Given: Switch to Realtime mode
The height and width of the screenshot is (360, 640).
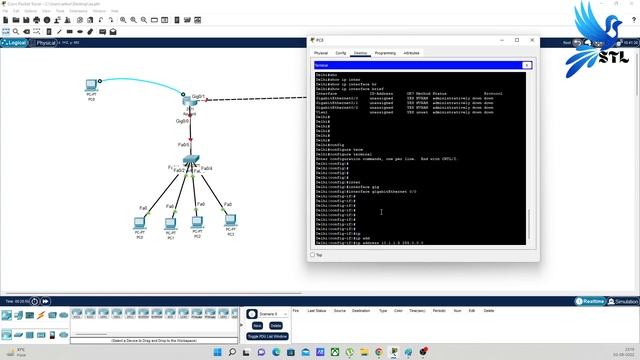Looking at the screenshot, I should 590,301.
